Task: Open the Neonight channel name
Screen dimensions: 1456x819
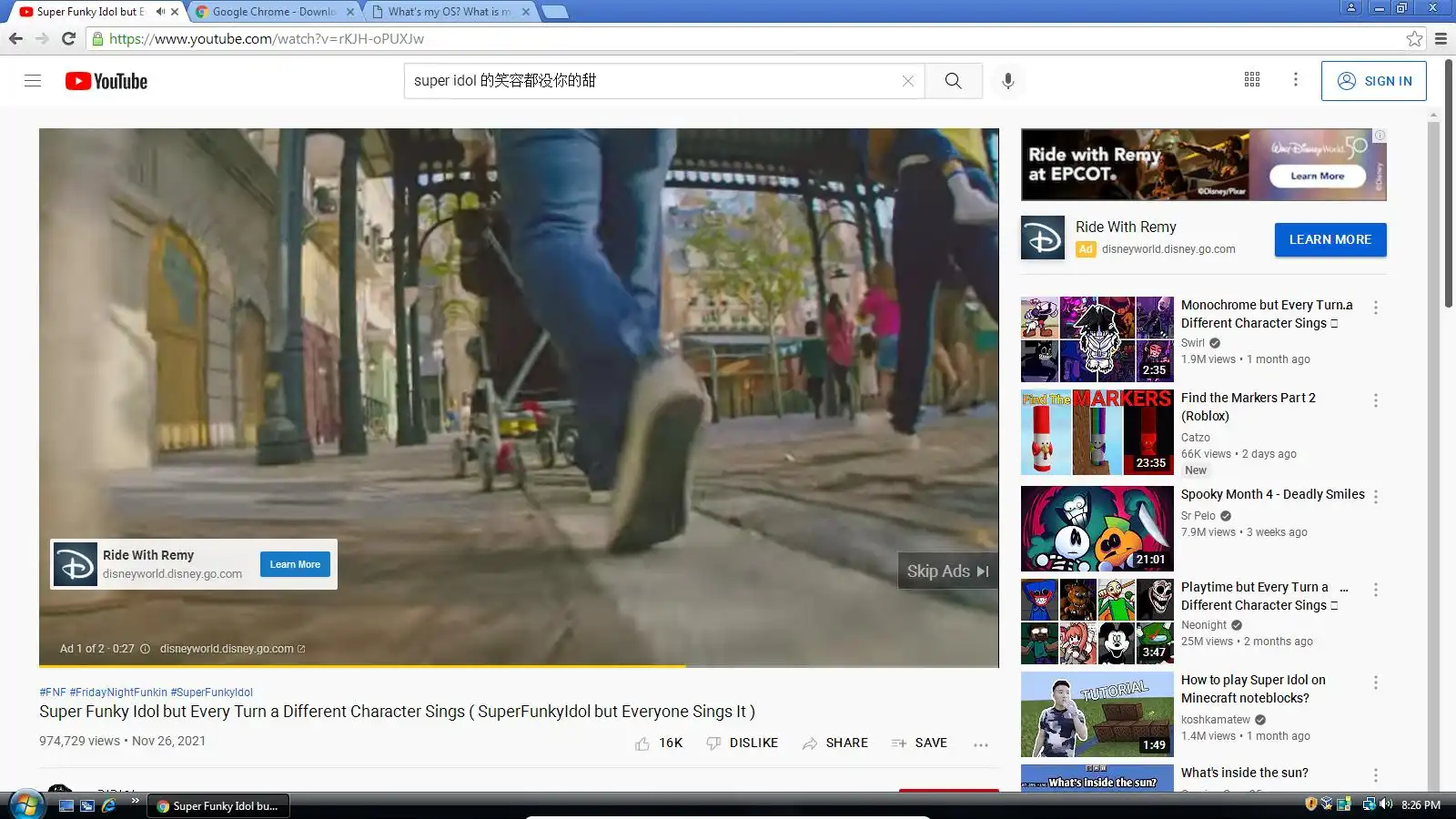Action: coord(1204,625)
